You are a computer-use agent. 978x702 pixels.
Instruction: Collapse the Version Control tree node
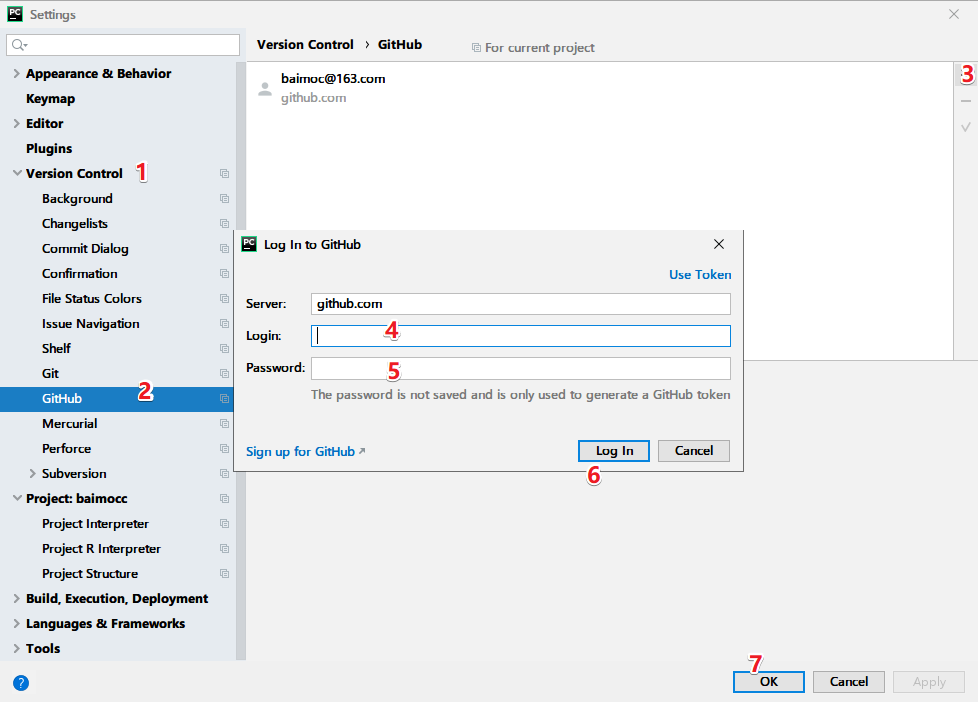pos(17,173)
